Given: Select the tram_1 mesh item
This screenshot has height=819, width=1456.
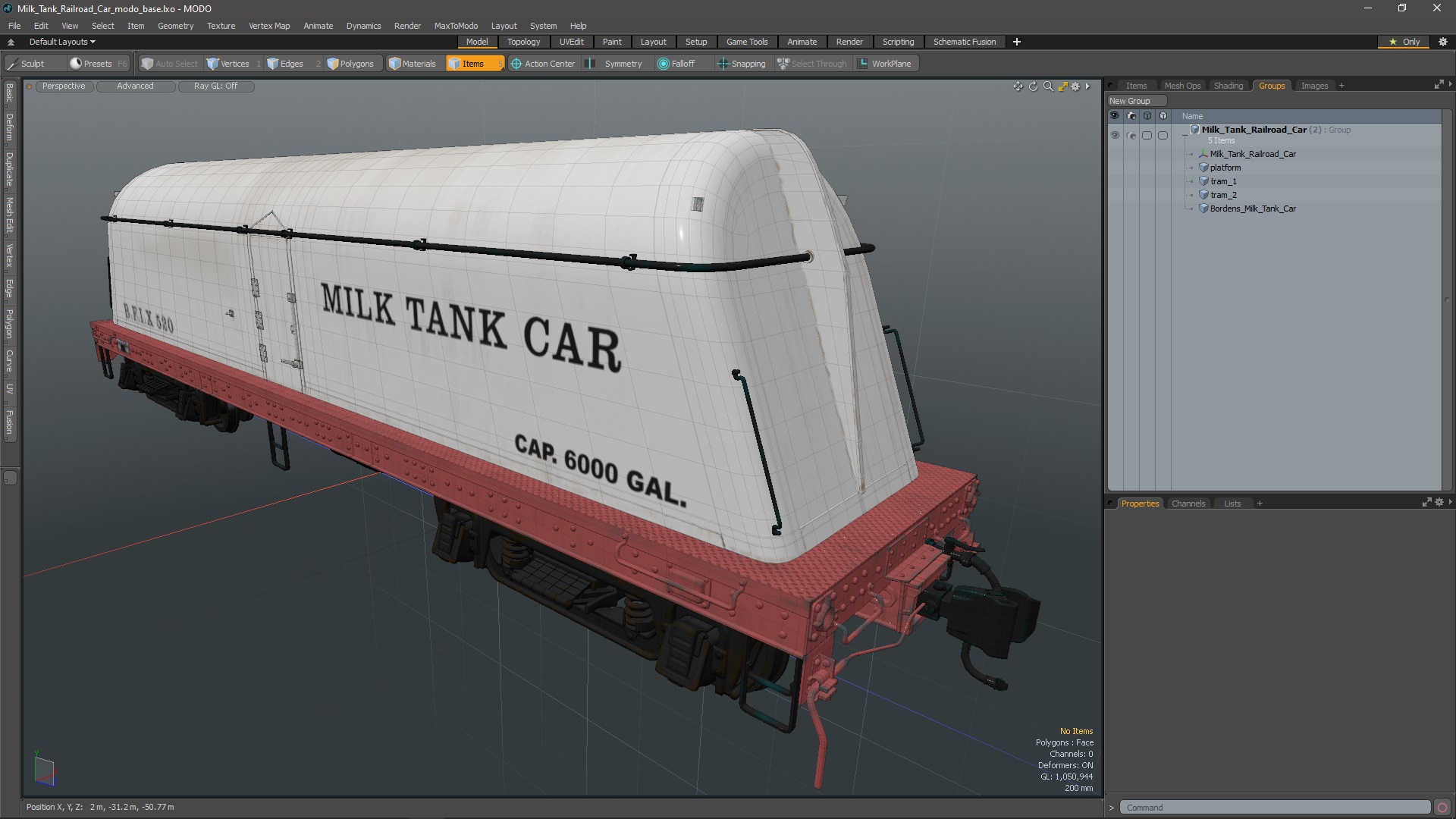Looking at the screenshot, I should (x=1222, y=181).
